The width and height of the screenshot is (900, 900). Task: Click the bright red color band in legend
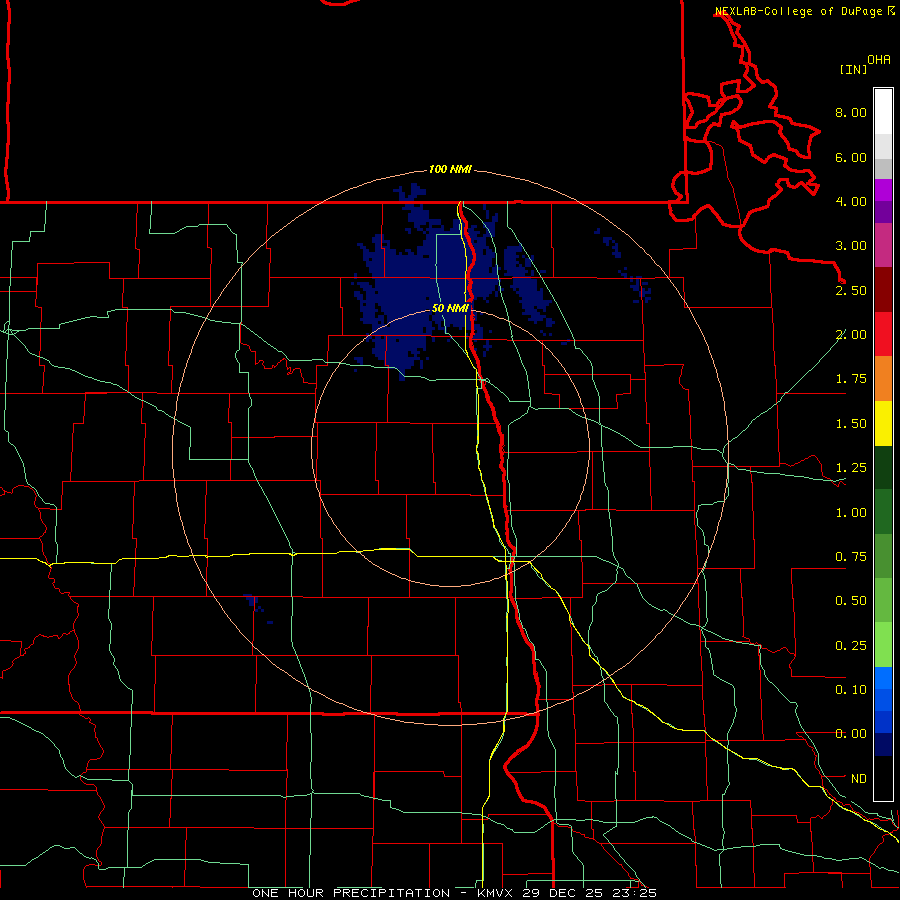click(x=883, y=335)
